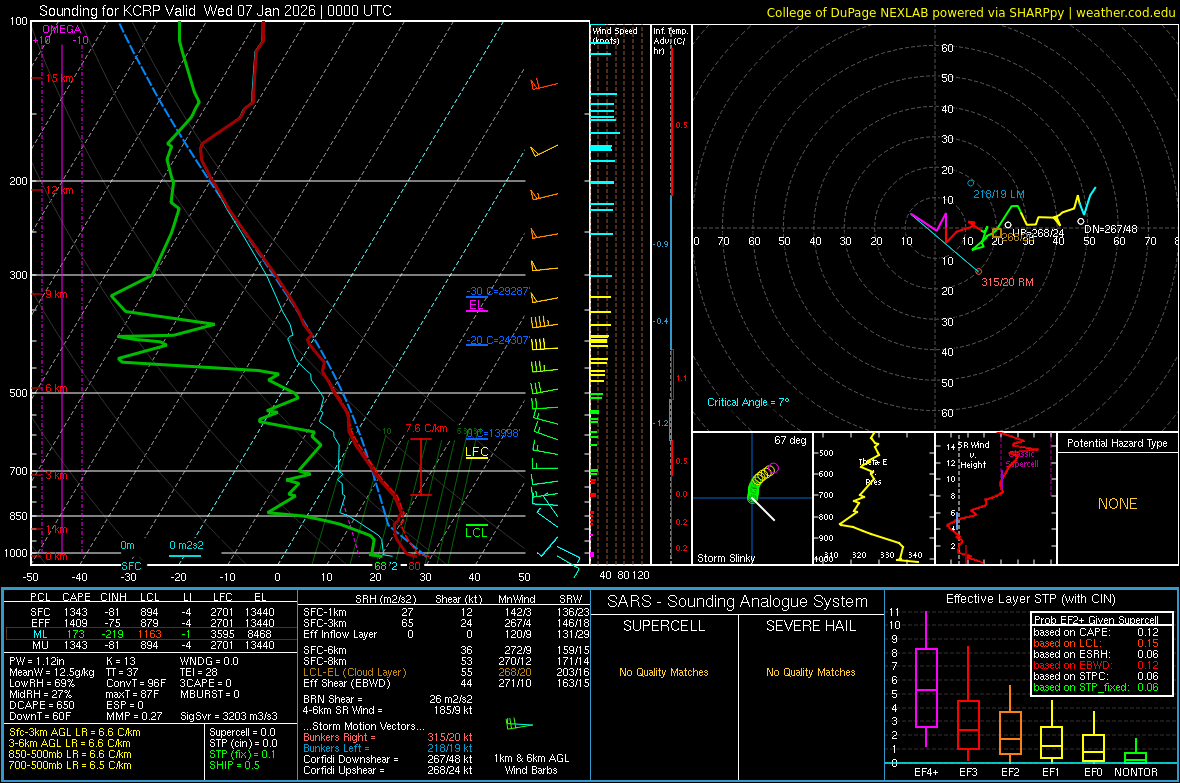Select the 'Eff Shear (EBWD)' row
This screenshot has width=1180, height=783.
coord(444,684)
